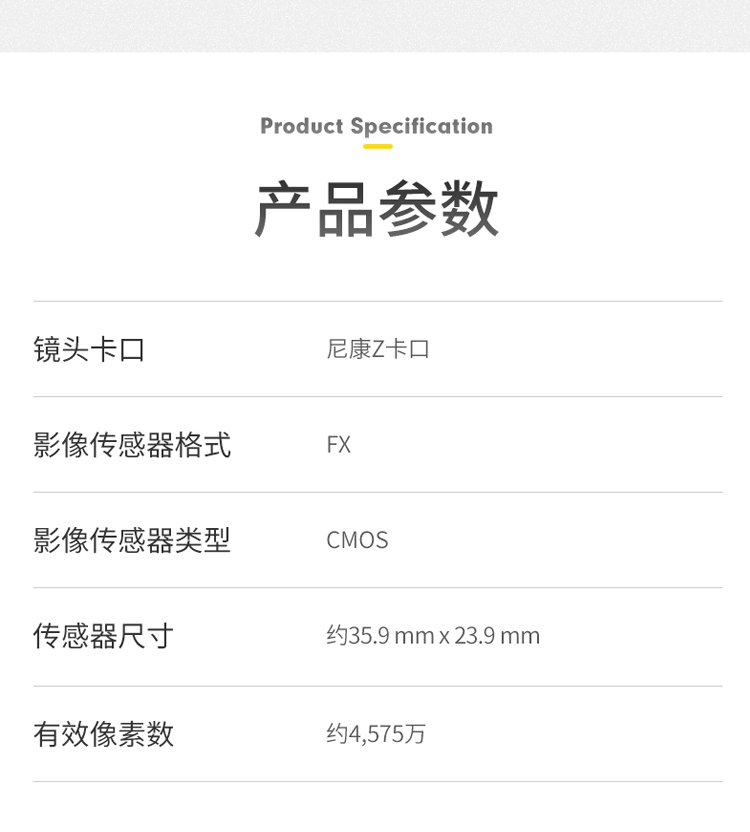
Task: Click the divider line above 镜头卡口 row
Action: [x=378, y=301]
